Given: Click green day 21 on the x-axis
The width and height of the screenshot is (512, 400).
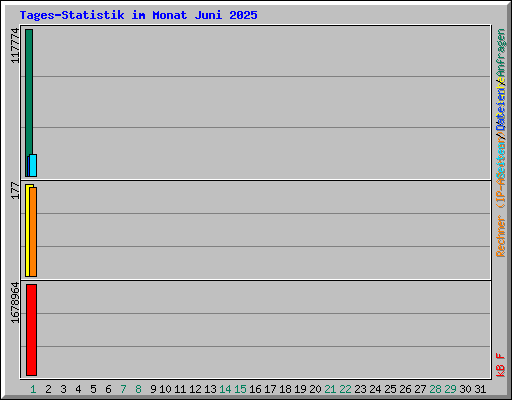Looking at the screenshot, I should (330, 389).
